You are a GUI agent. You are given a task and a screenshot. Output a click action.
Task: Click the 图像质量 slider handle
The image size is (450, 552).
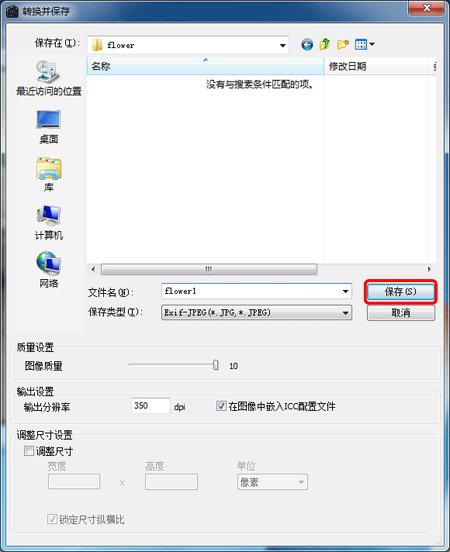(215, 365)
